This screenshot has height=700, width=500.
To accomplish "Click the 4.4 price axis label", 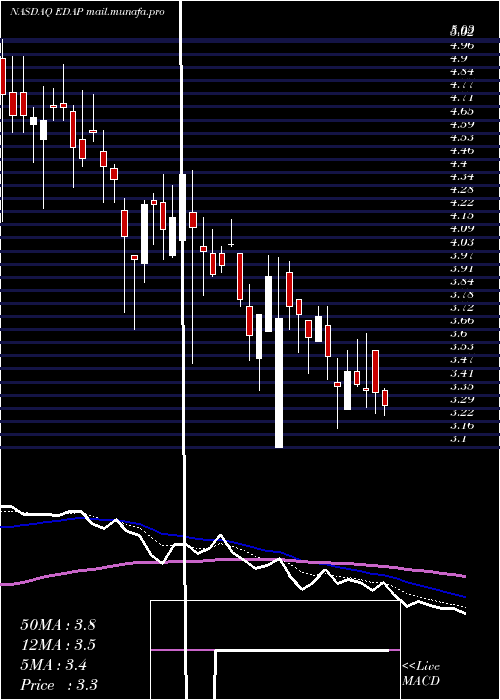I will tap(458, 163).
